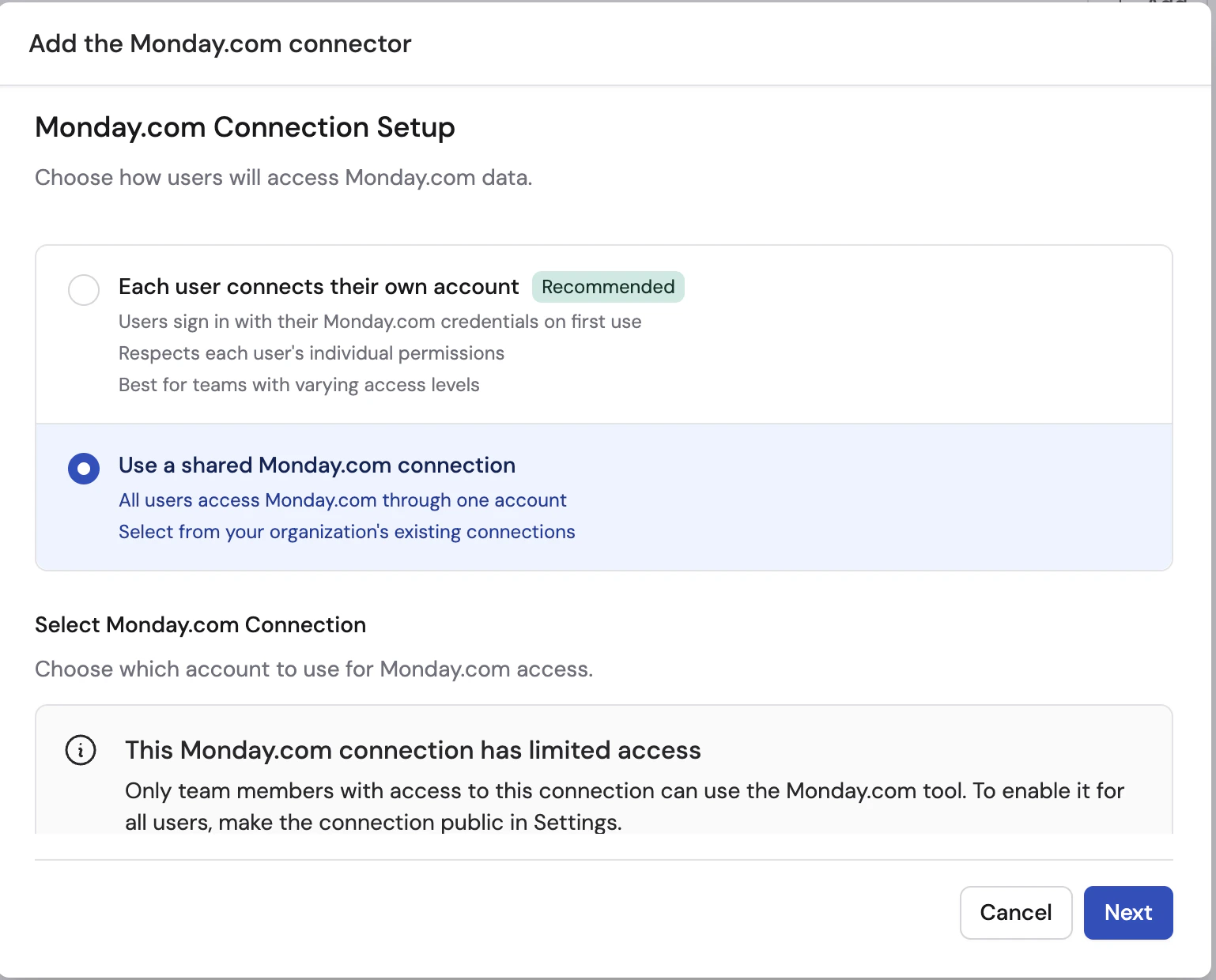Click the empty radio circle for individual accounts

coord(84,290)
